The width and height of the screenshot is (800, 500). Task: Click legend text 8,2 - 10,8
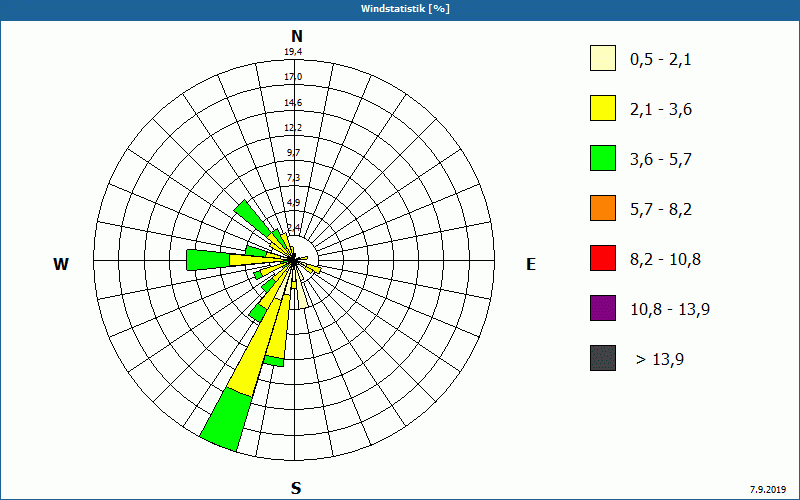tap(665, 260)
